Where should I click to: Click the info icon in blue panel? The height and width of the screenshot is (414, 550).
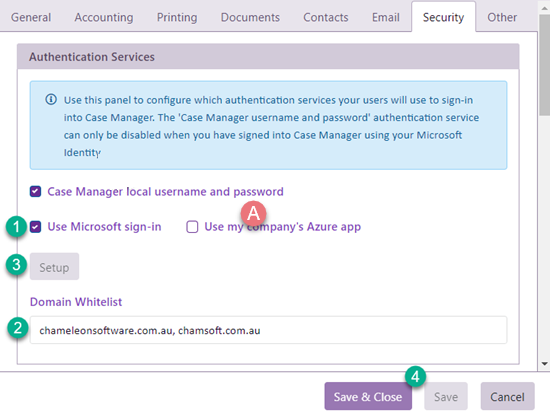click(51, 100)
